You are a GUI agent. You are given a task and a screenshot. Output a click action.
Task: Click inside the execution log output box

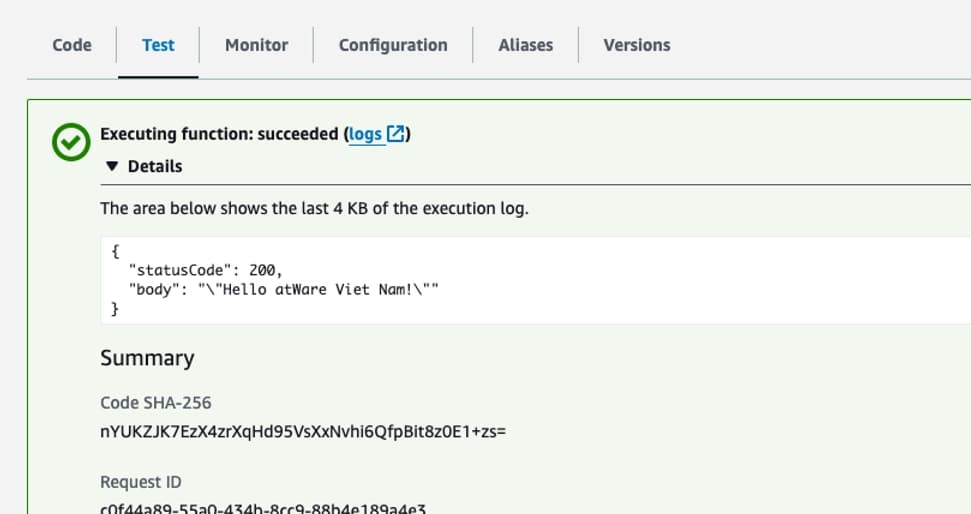(536, 280)
